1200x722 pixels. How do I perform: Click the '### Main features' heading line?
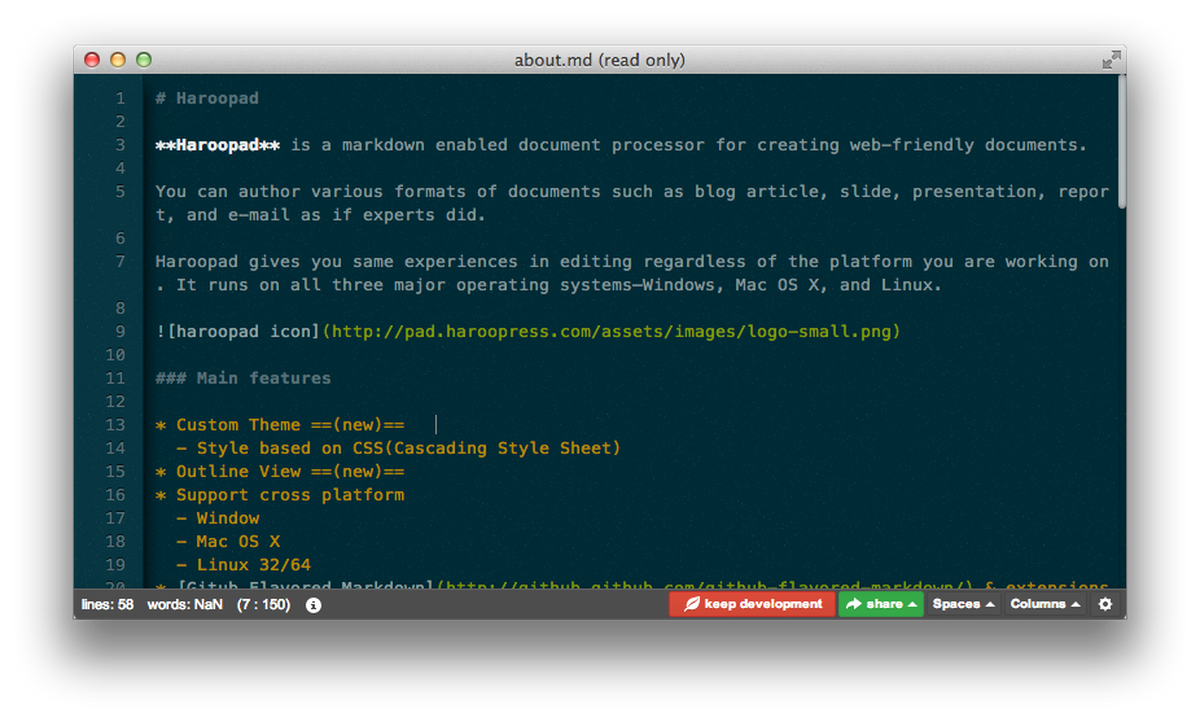(243, 378)
